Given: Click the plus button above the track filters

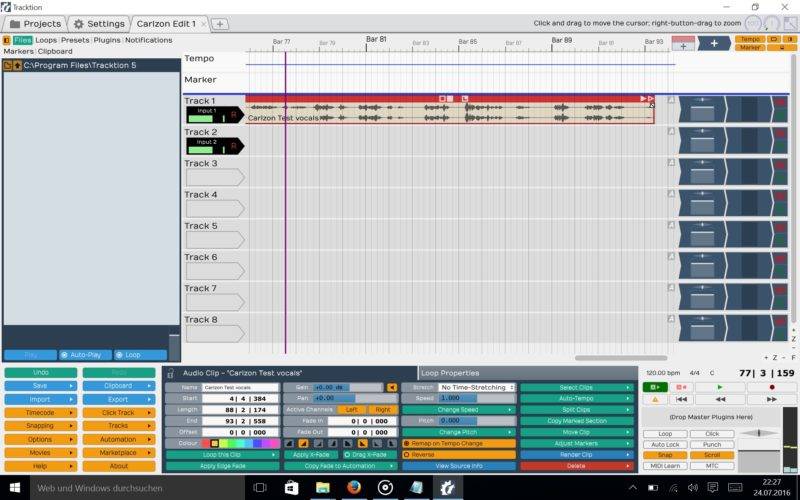Looking at the screenshot, I should 713,43.
